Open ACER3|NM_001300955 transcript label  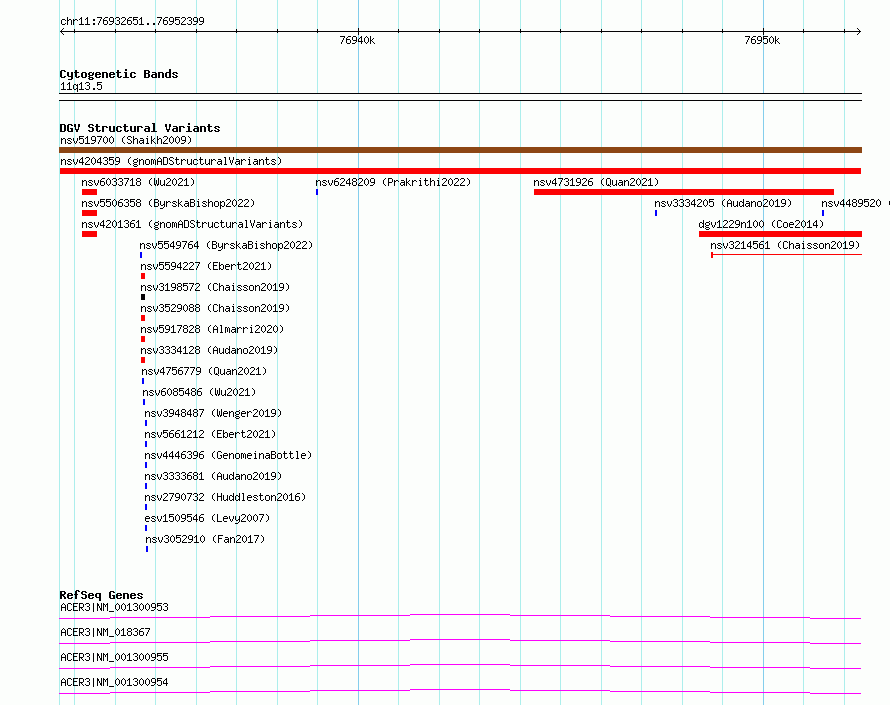pyautogui.click(x=114, y=657)
